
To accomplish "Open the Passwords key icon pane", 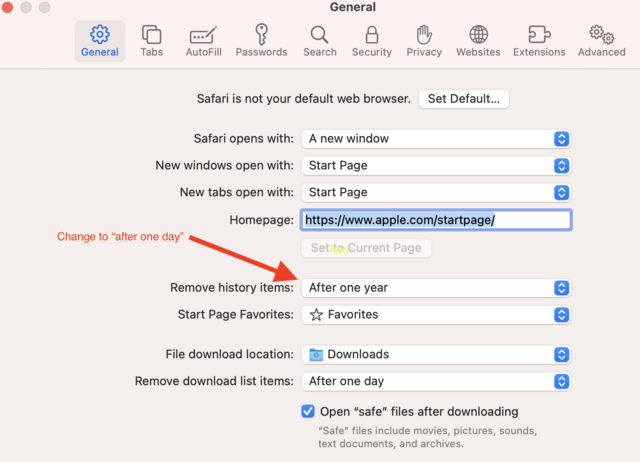I will [261, 40].
